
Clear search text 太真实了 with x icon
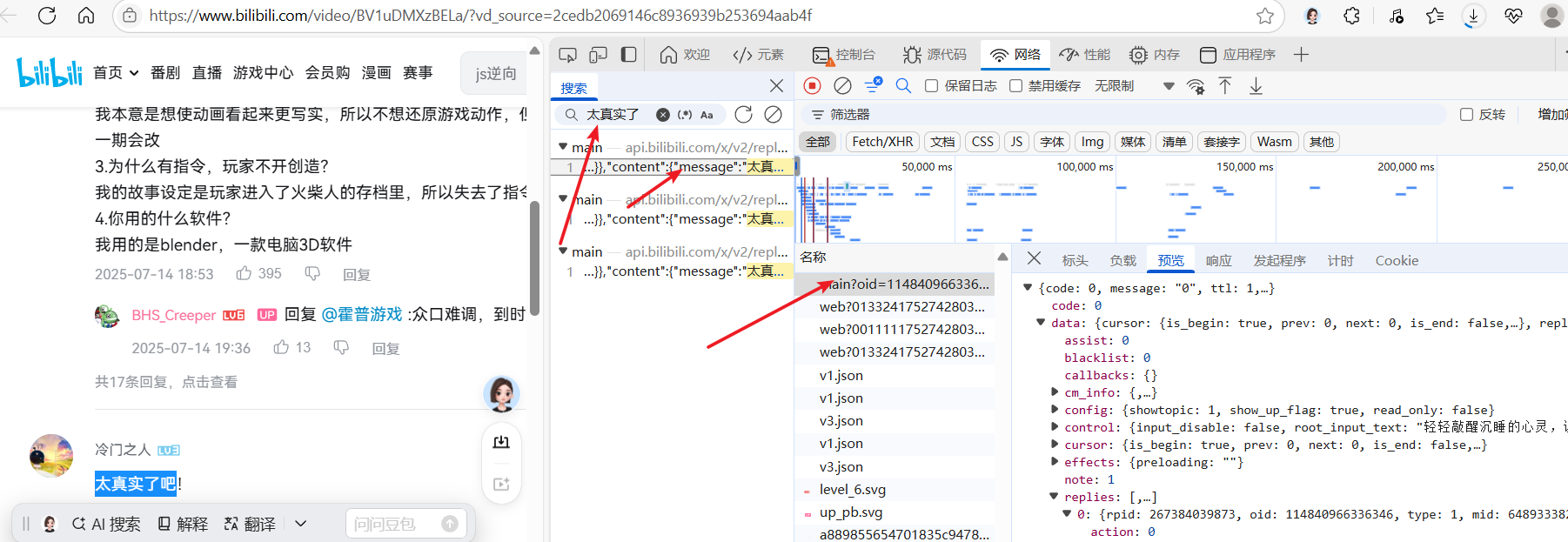[x=663, y=114]
